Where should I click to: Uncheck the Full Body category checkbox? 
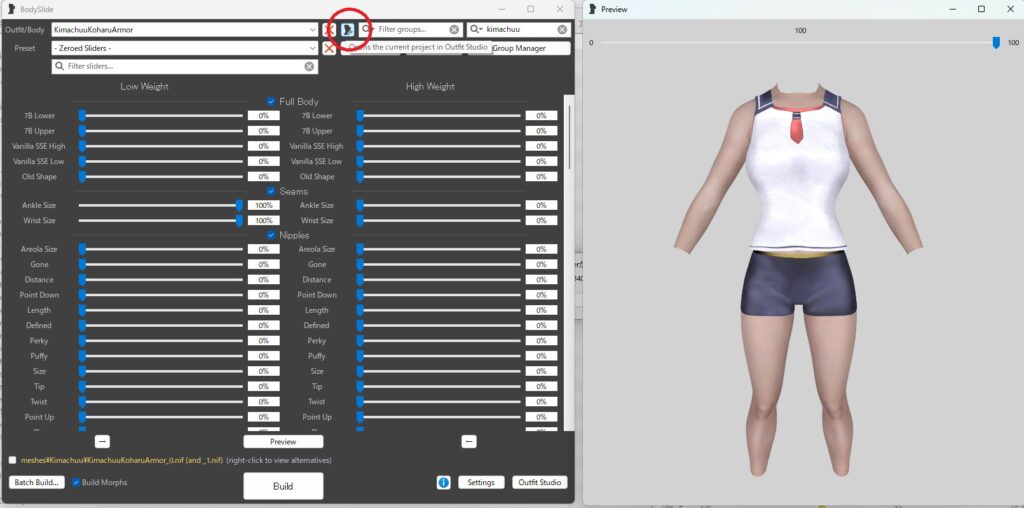pyautogui.click(x=271, y=102)
